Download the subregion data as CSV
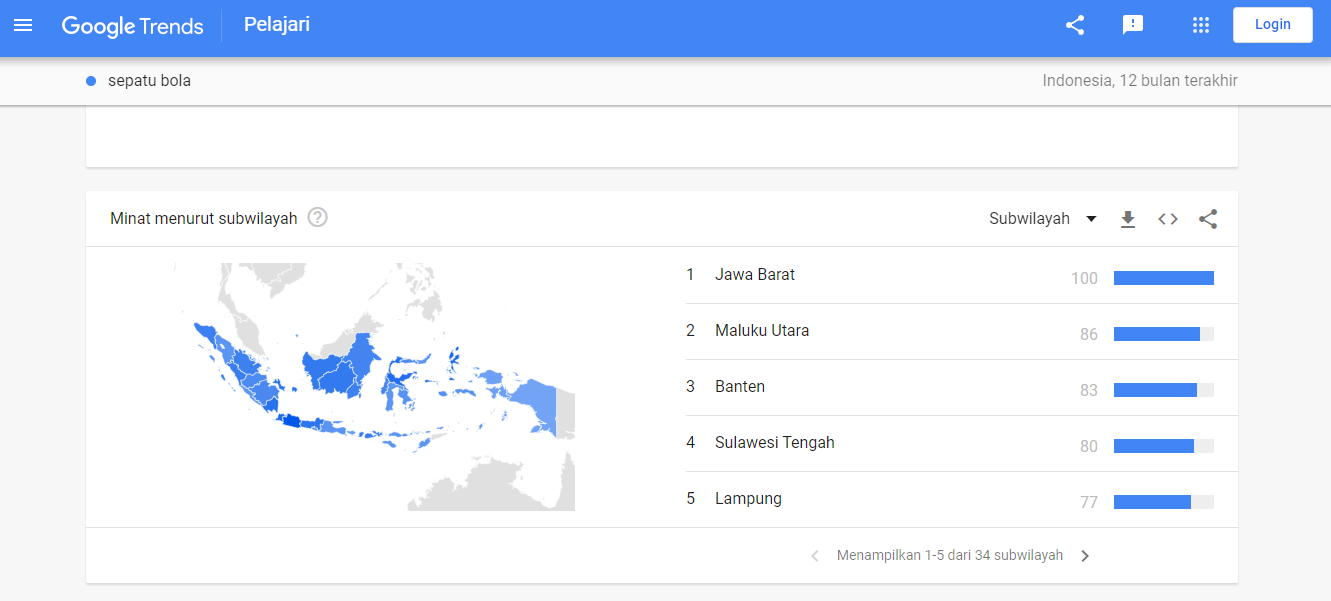This screenshot has width=1331, height=601. click(x=1128, y=218)
